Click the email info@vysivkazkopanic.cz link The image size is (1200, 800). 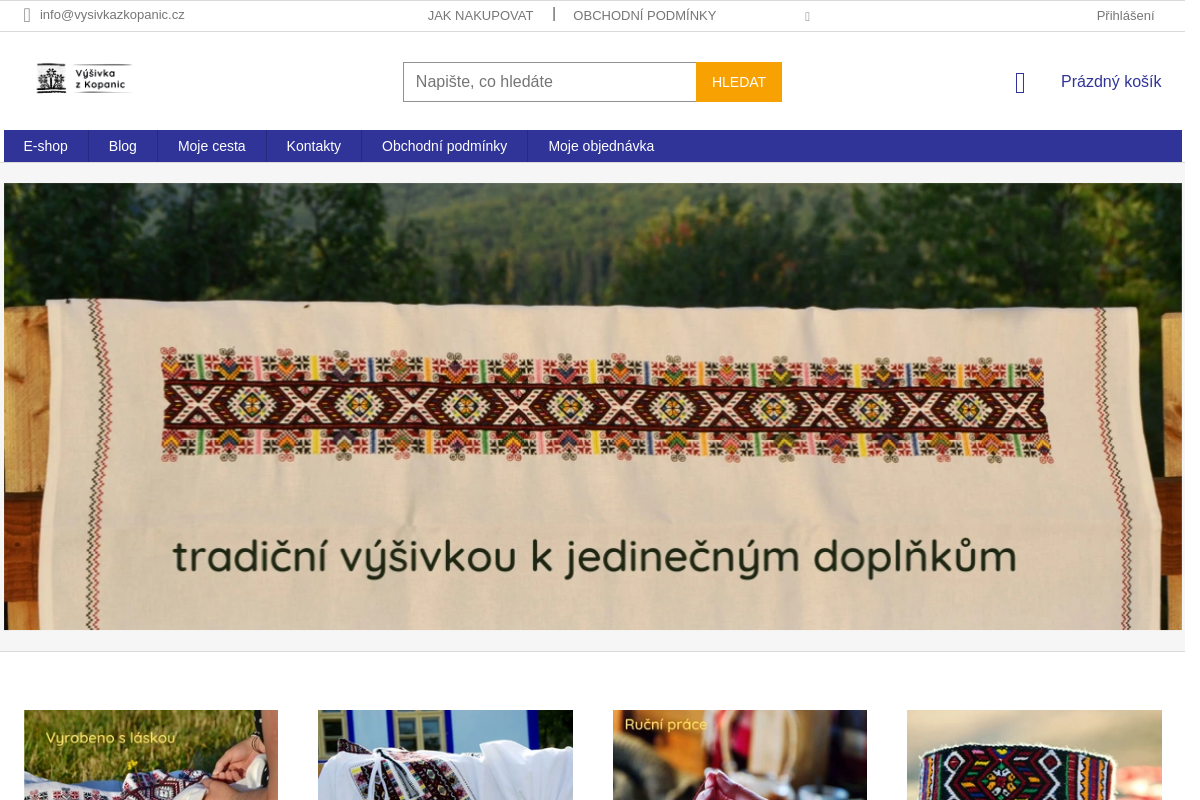pos(112,15)
